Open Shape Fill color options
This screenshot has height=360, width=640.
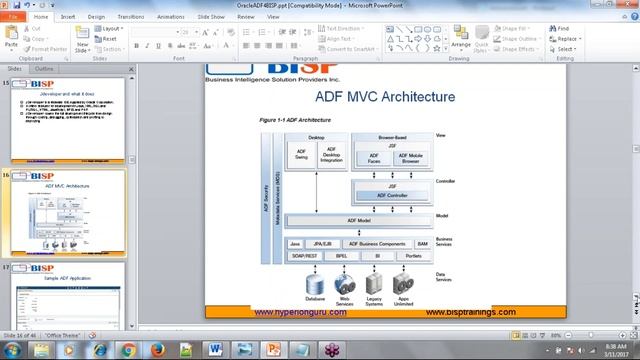(x=511, y=29)
